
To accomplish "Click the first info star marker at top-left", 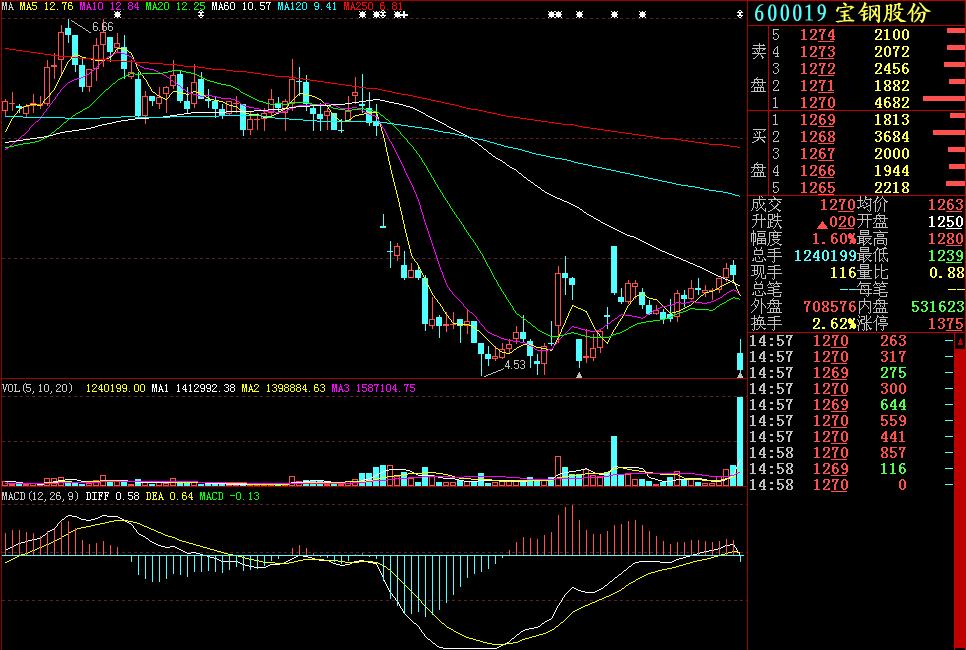I will (117, 14).
